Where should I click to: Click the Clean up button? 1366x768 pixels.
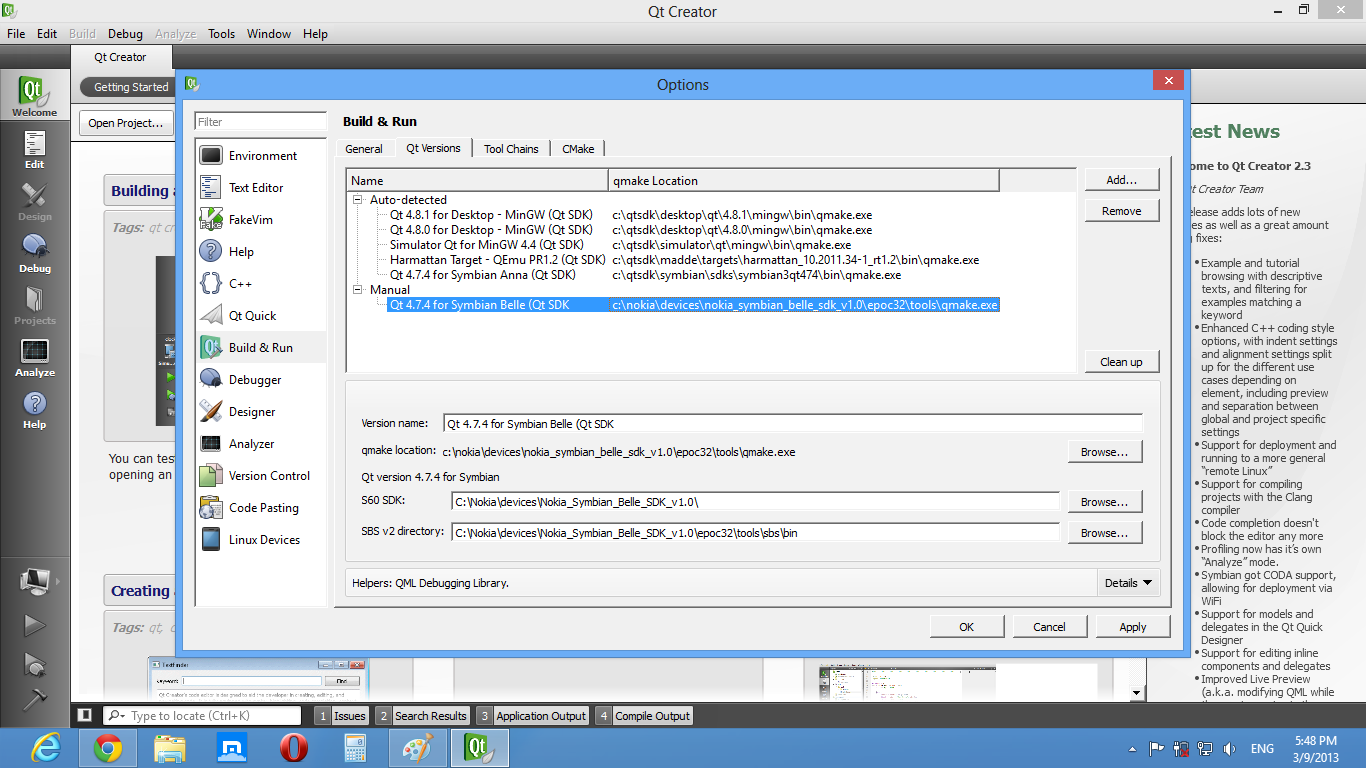(1121, 362)
